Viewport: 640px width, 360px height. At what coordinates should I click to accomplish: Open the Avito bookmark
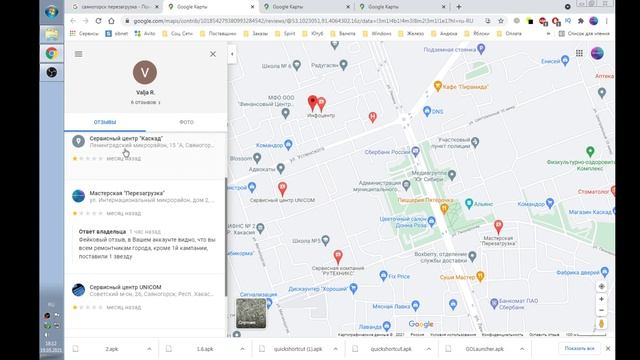point(145,33)
